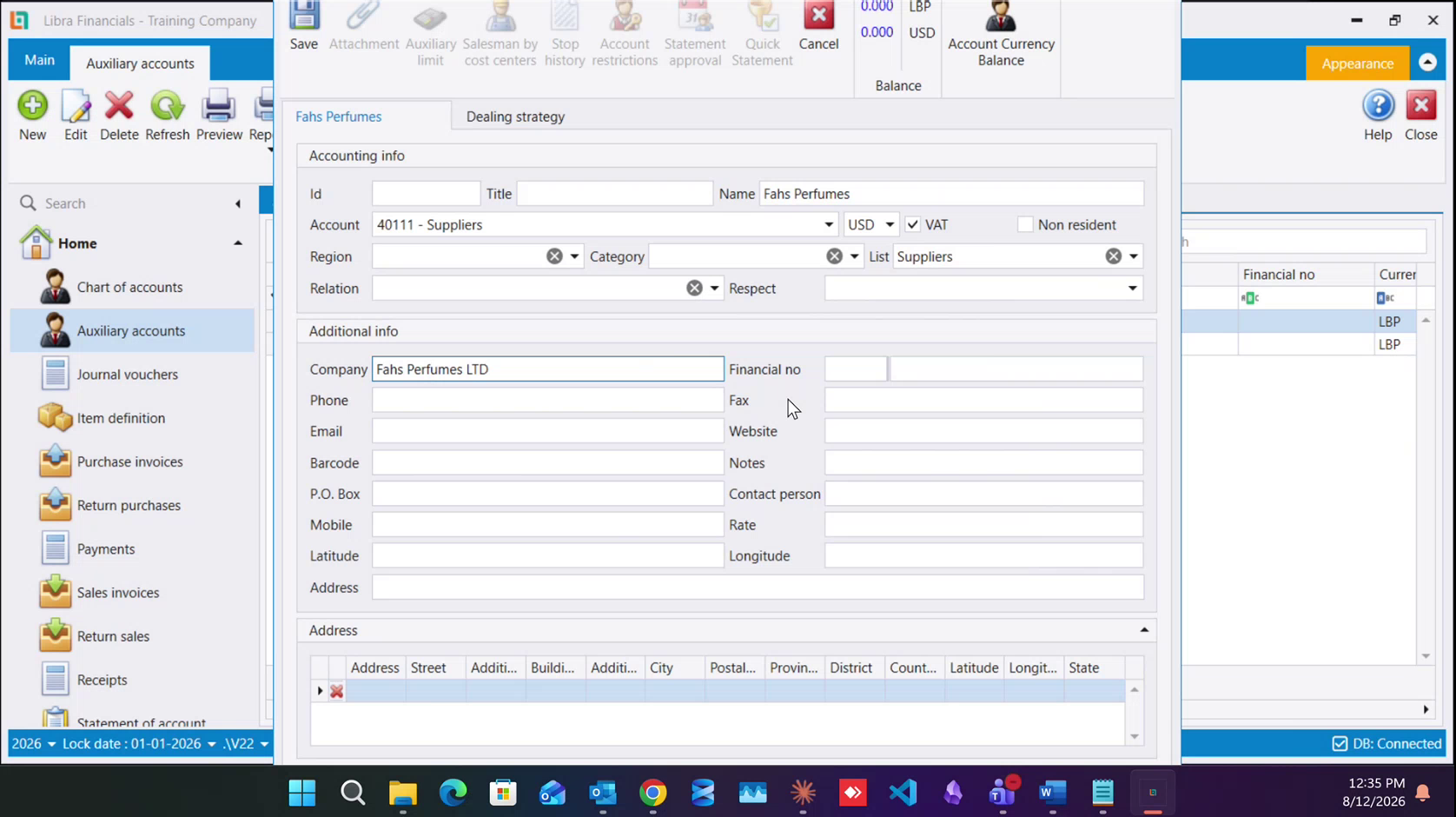Click the Financial no column header
The width and height of the screenshot is (1456, 817).
coord(1305,275)
